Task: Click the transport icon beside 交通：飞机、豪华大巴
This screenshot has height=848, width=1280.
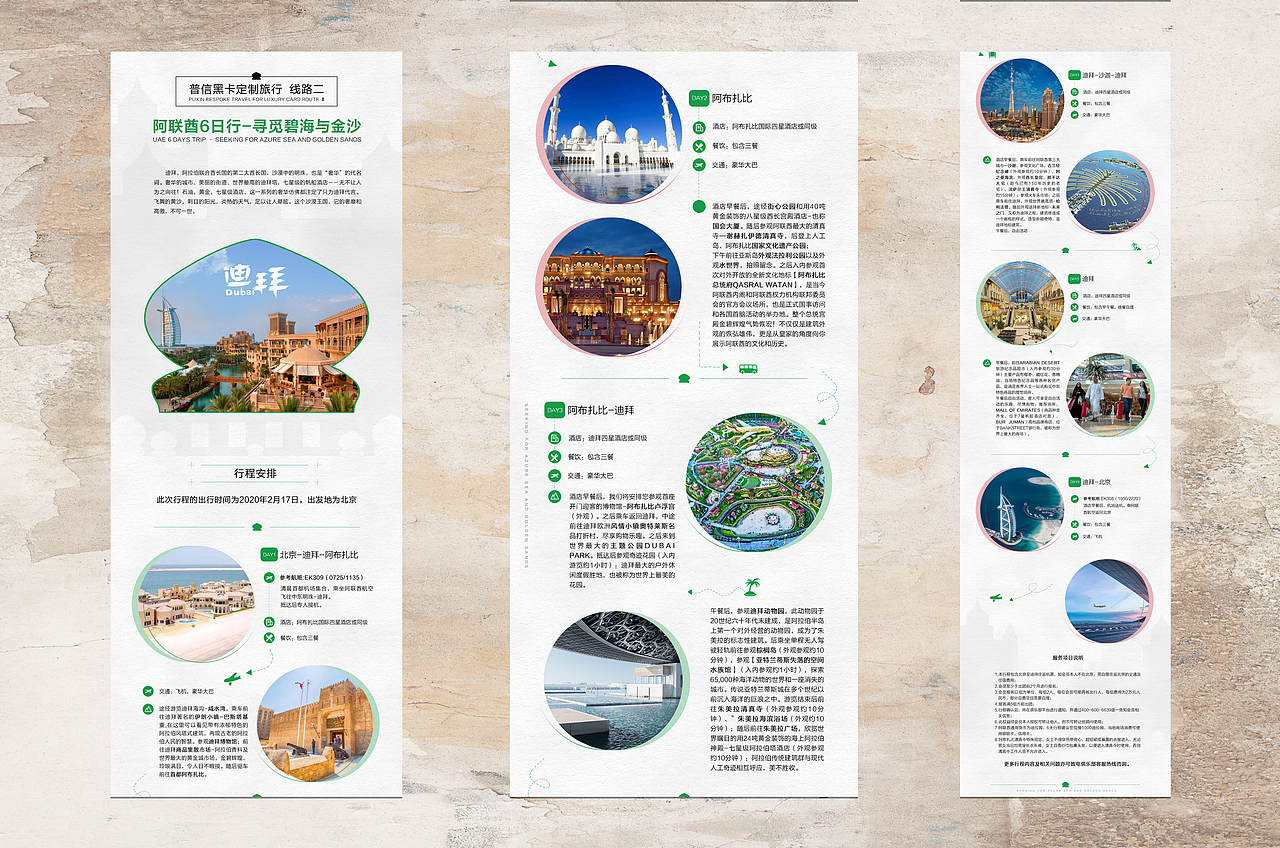Action: click(x=149, y=690)
